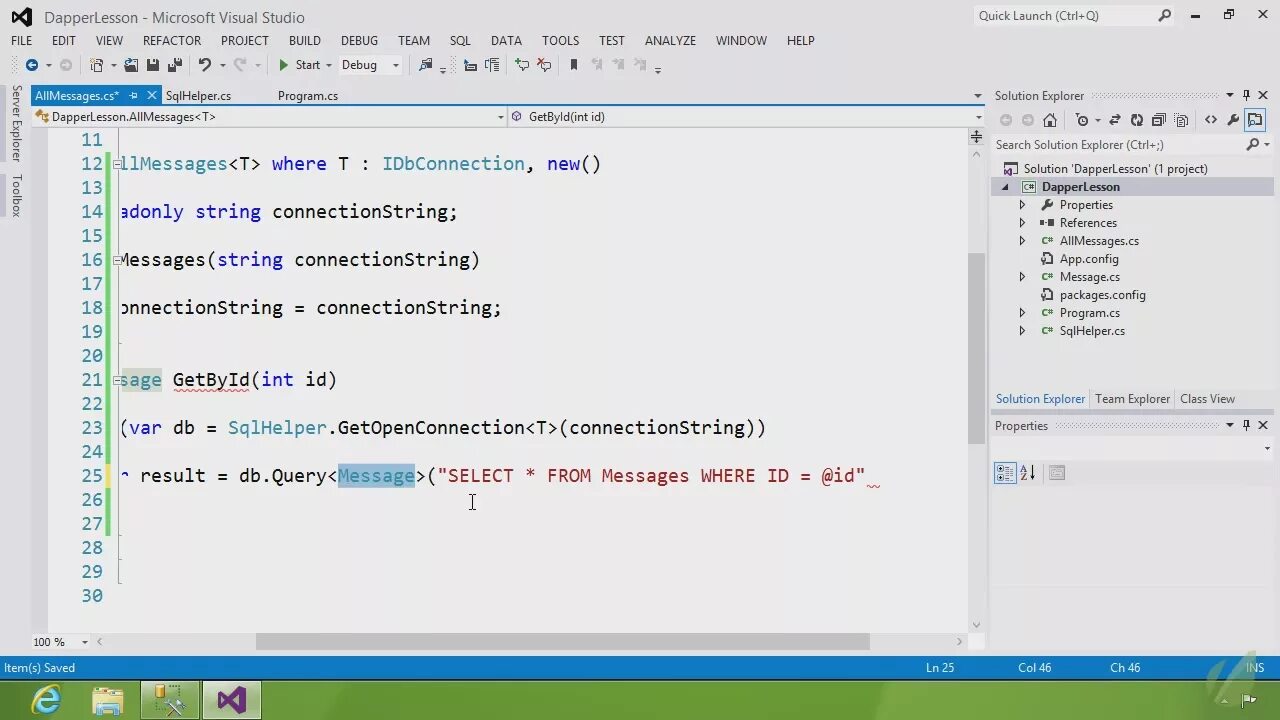Save the current file via toolbar

pos(153,65)
